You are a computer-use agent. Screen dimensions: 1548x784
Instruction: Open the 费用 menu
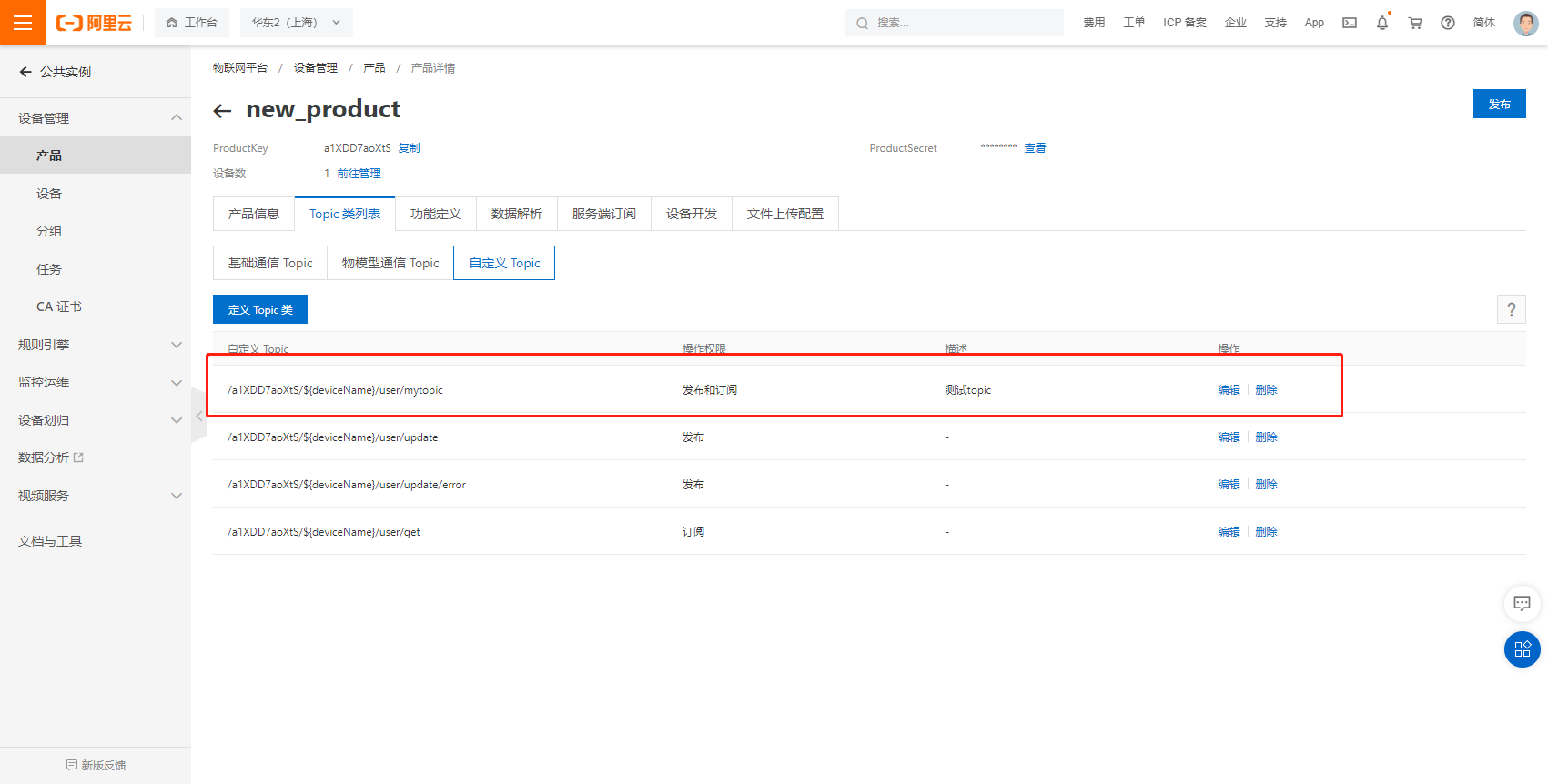[x=1094, y=23]
